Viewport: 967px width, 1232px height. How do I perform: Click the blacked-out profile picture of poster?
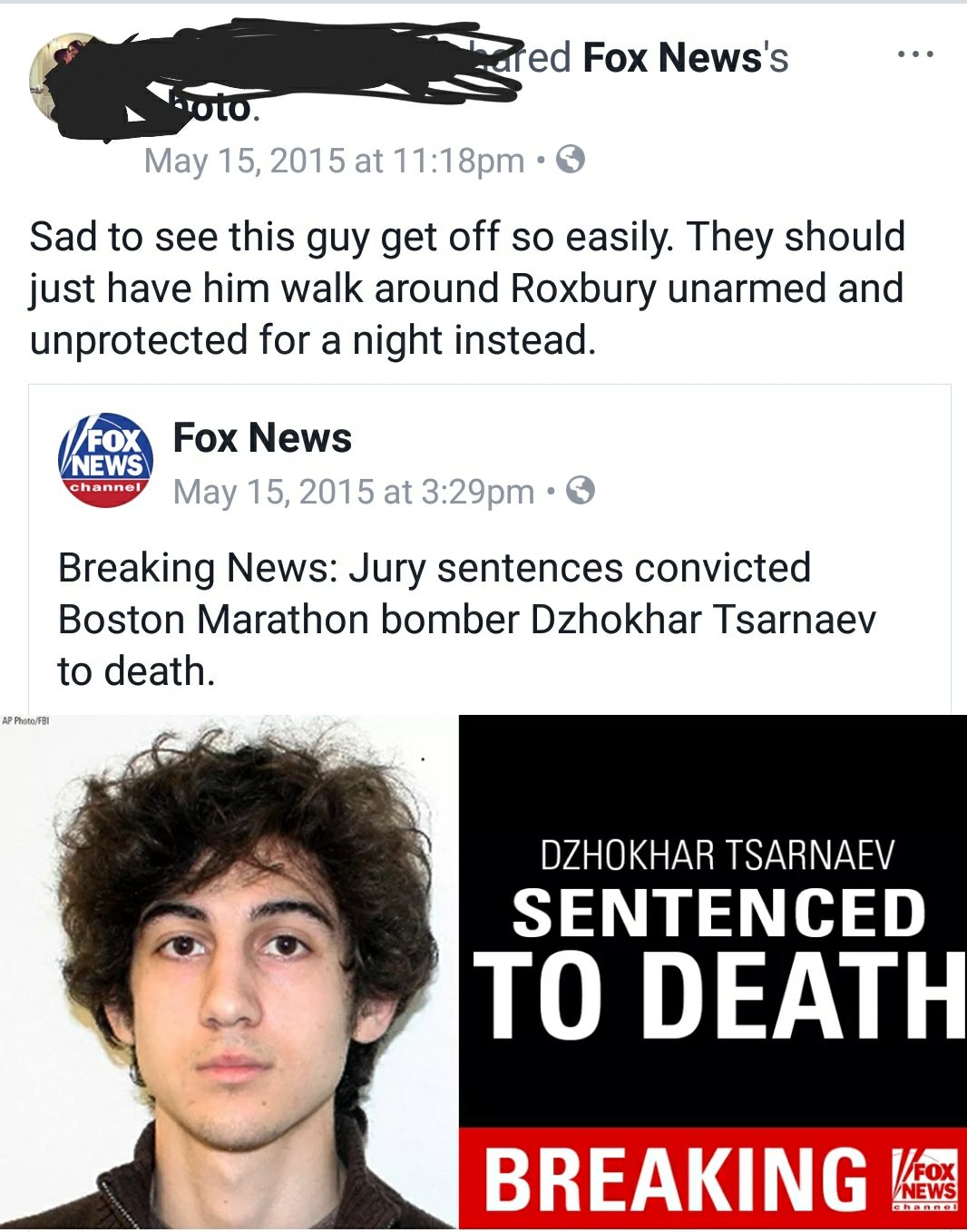click(73, 80)
